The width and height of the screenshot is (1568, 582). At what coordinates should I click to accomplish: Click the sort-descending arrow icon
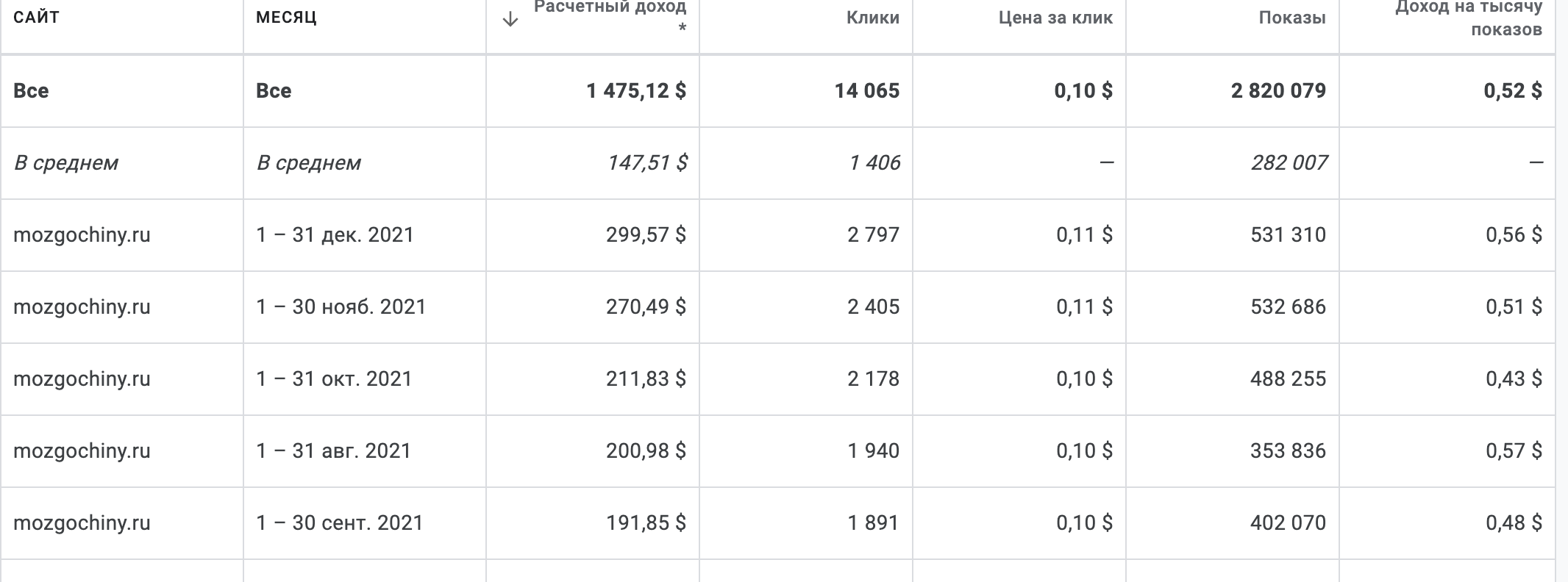click(510, 19)
